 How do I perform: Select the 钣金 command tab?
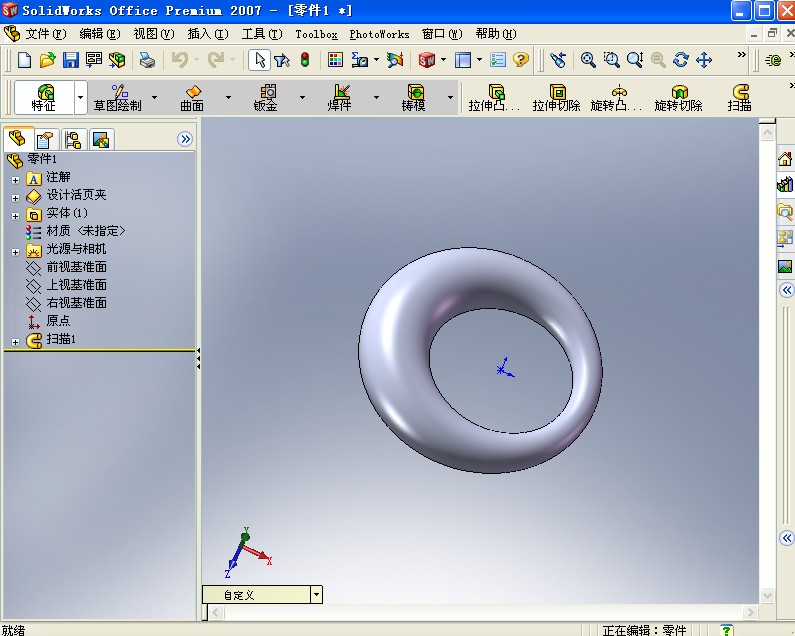coord(266,97)
